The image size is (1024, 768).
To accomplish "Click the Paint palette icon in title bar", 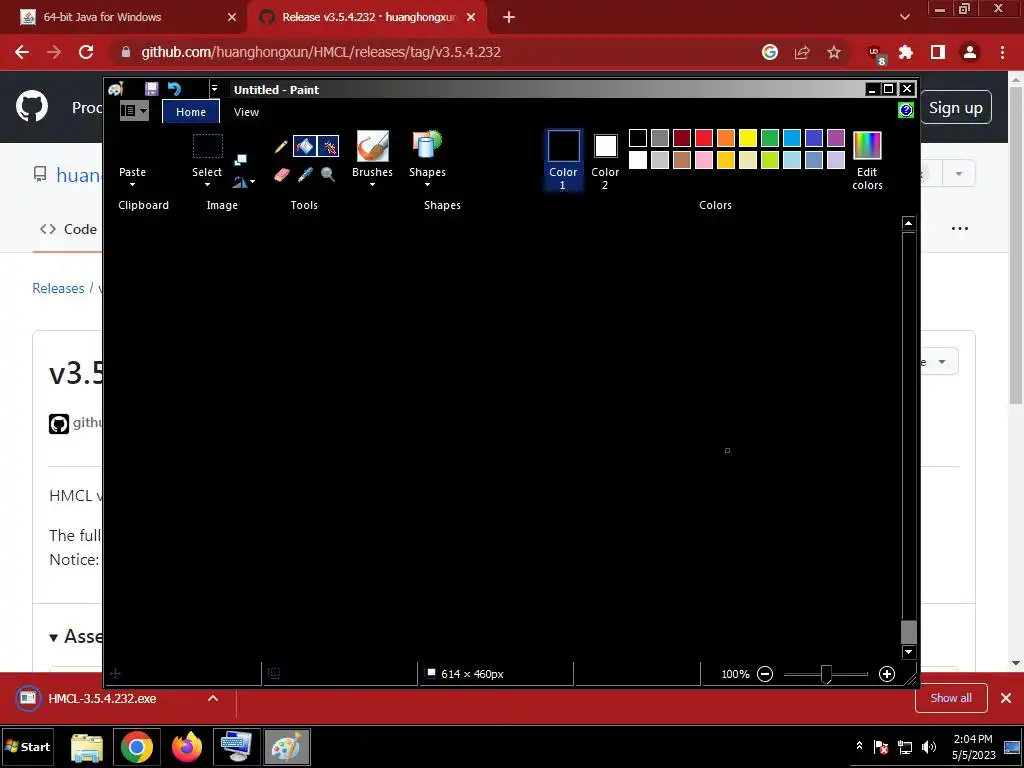I will tap(116, 89).
